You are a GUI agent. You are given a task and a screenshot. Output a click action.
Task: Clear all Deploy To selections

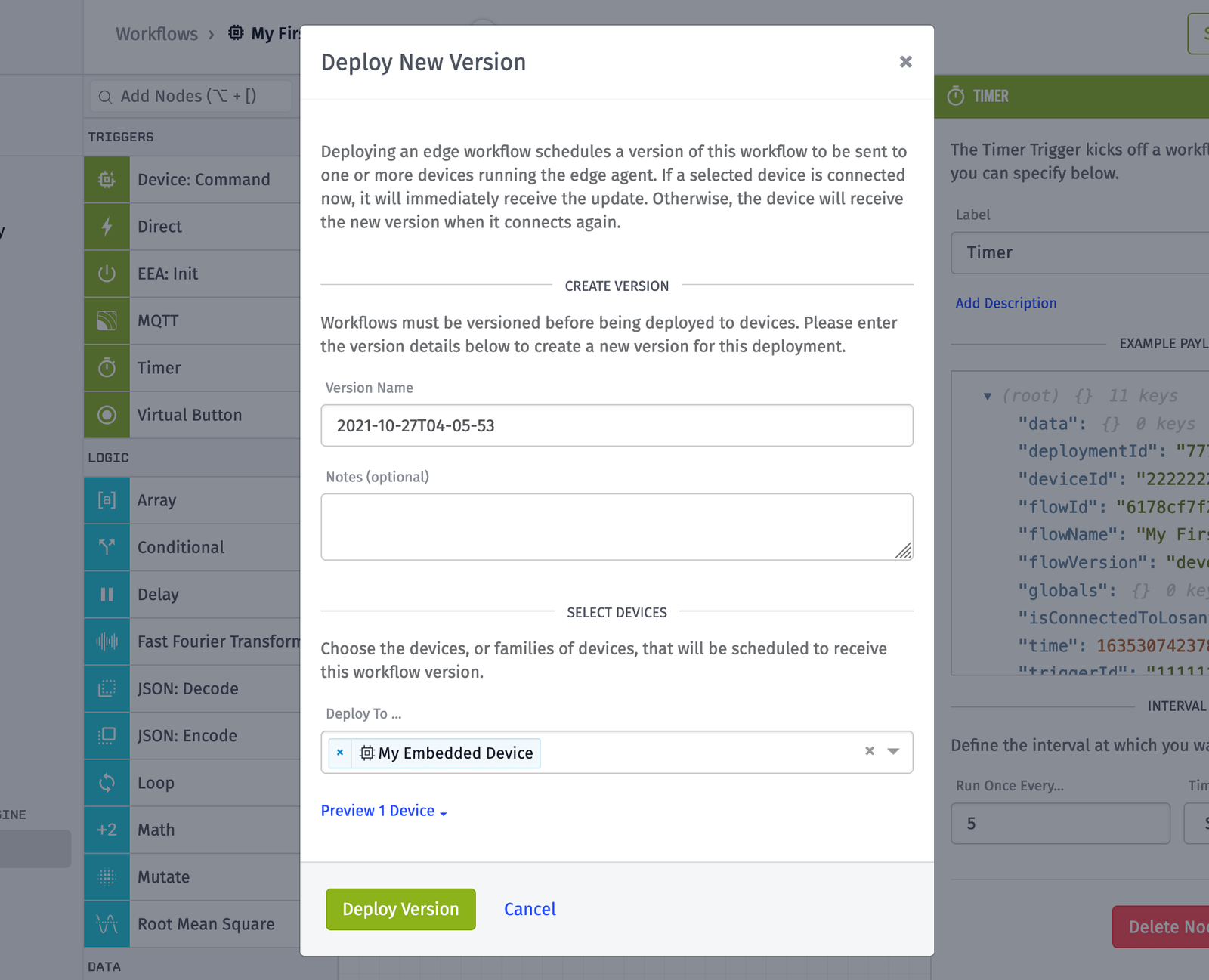(870, 751)
